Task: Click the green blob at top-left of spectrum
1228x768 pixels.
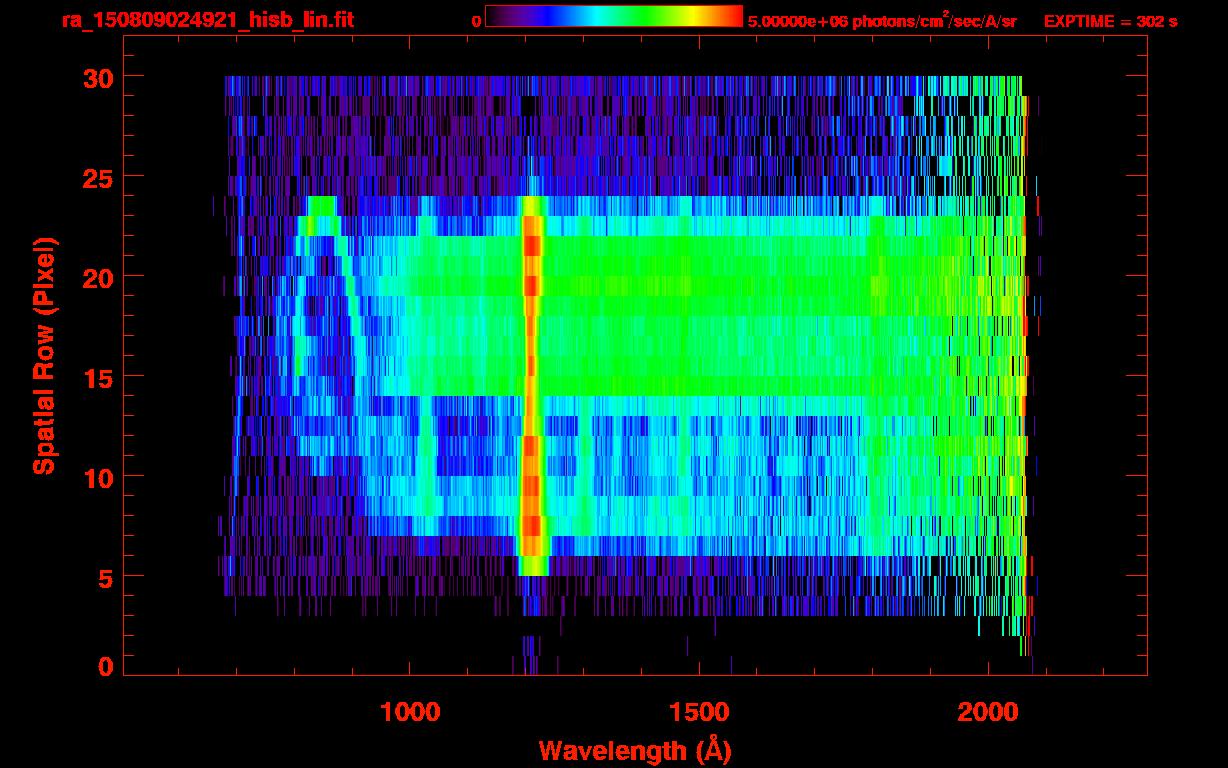Action: click(x=322, y=208)
